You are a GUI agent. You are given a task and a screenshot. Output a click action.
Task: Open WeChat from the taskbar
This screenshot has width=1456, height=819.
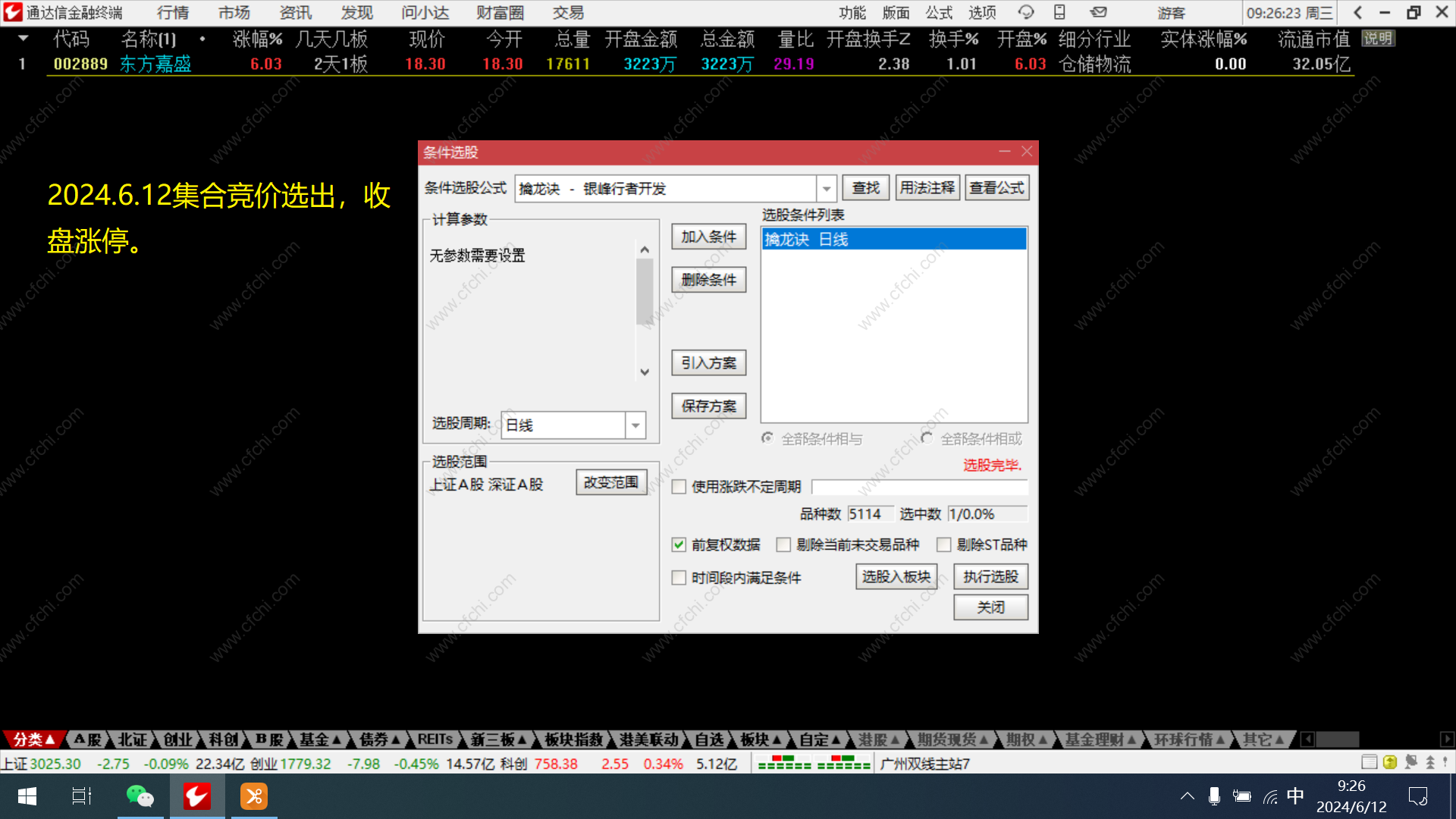click(x=140, y=796)
